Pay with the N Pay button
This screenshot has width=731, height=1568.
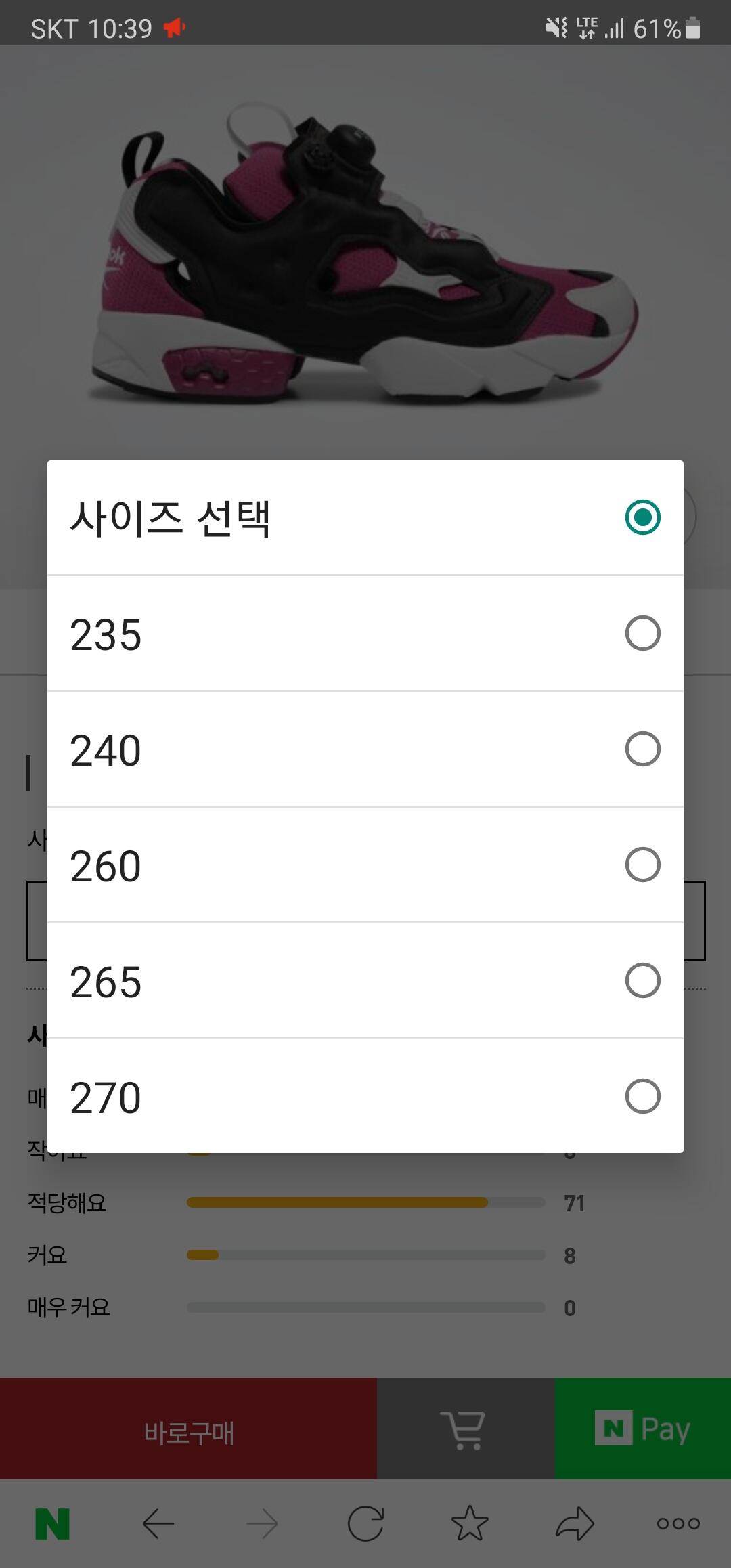coord(642,1429)
